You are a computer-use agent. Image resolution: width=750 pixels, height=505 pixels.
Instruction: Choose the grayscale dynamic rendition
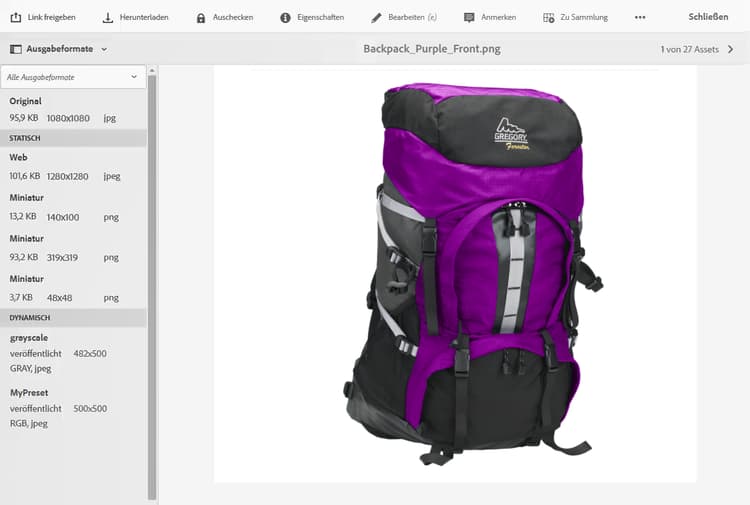pos(73,353)
